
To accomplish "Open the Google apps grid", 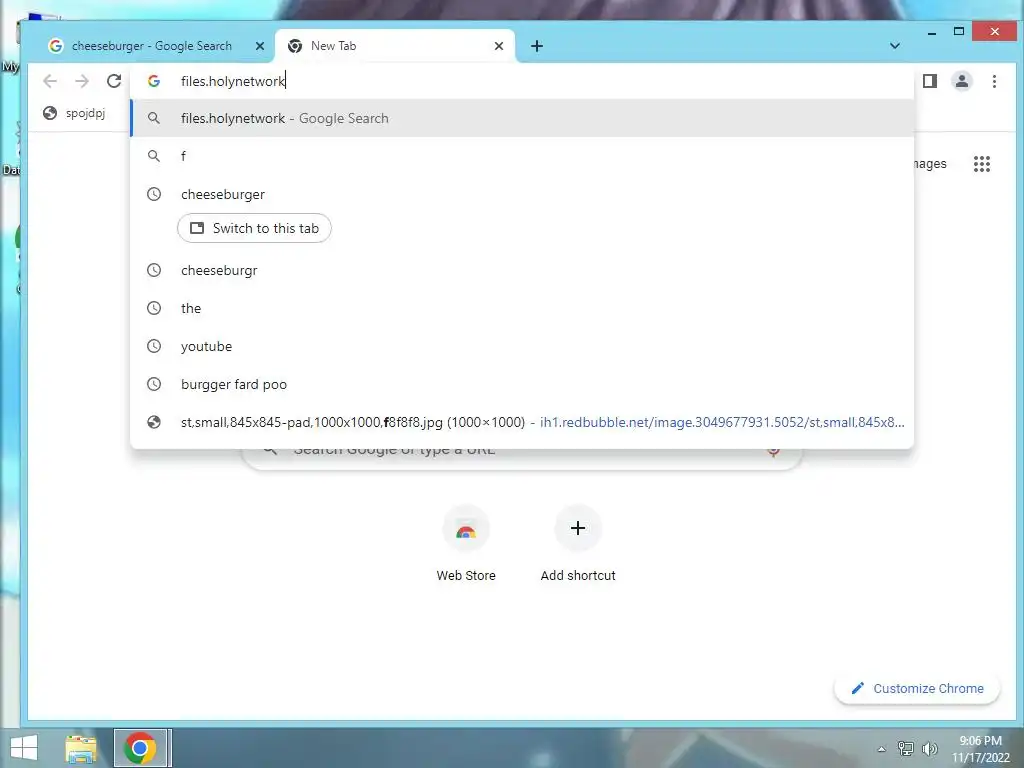I will (x=982, y=164).
